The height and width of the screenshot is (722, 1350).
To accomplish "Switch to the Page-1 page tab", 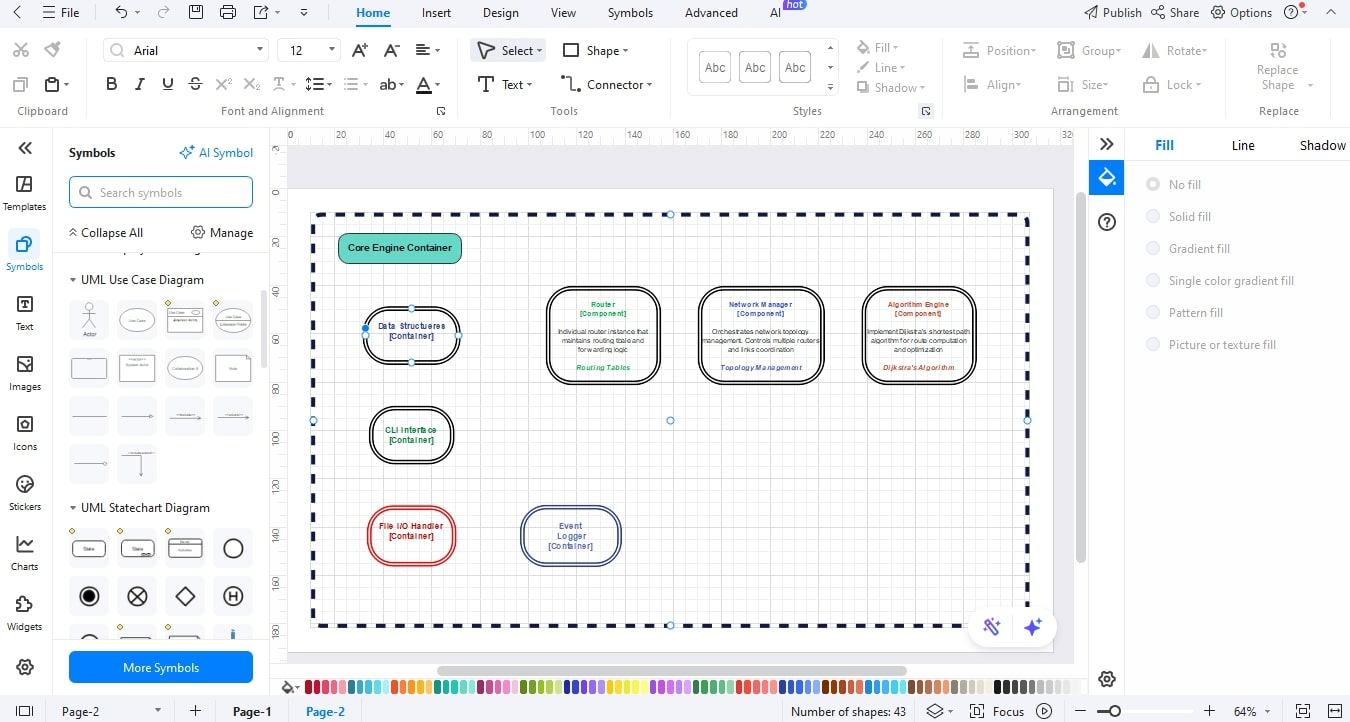I will 252,711.
